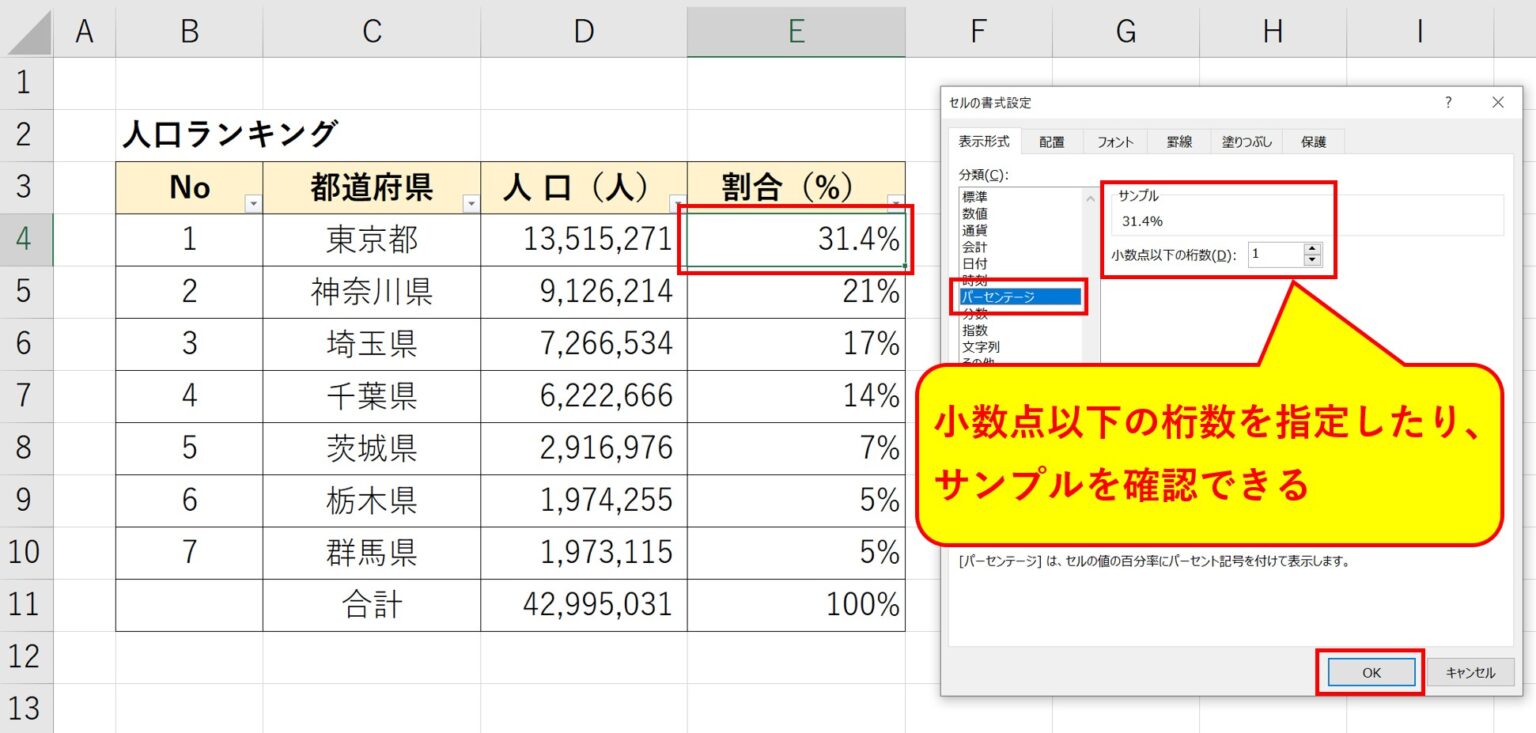Click the dialog help question mark icon
Image resolution: width=1536 pixels, height=733 pixels.
[1447, 102]
